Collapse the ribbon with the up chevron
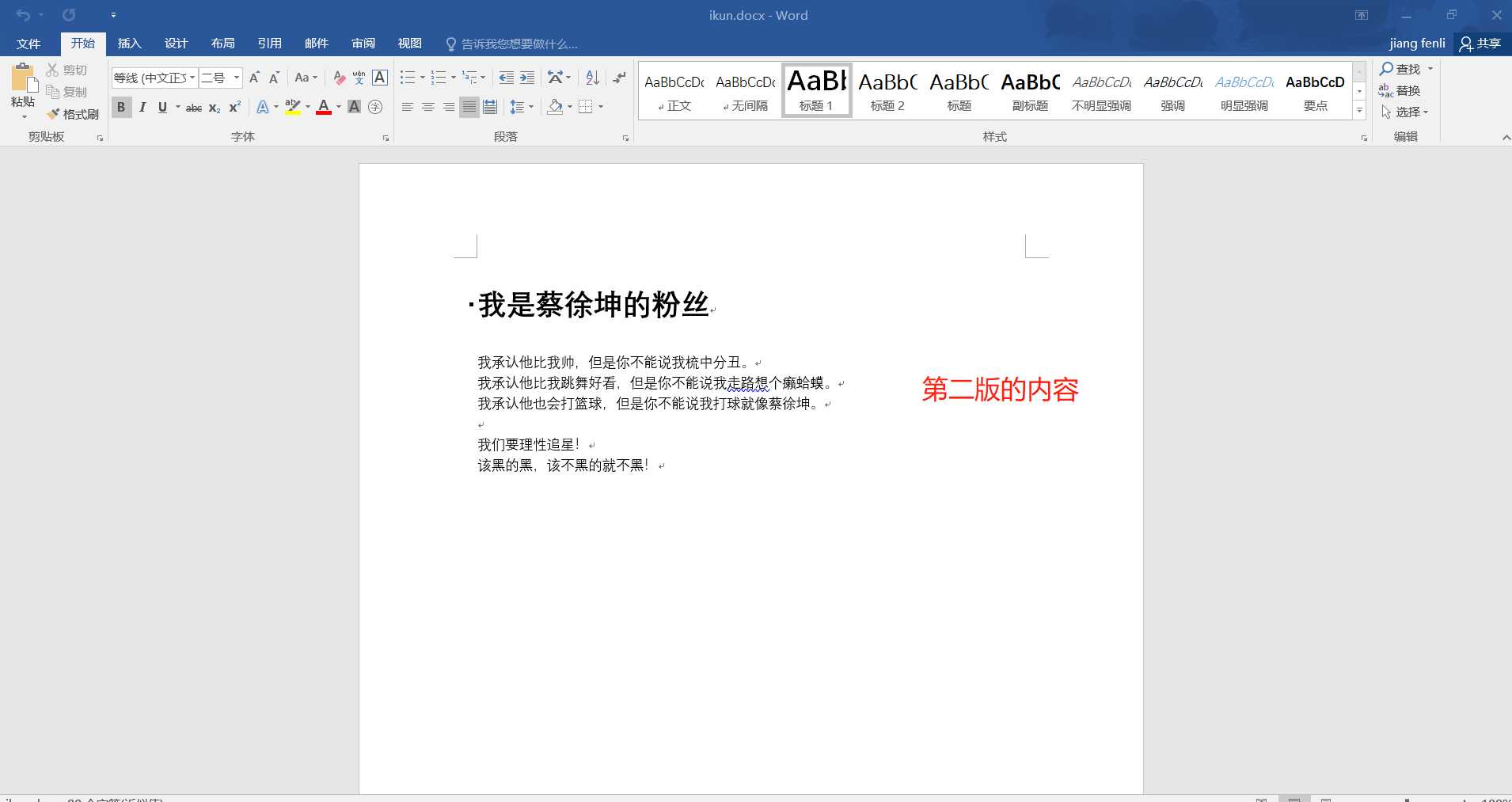Screen dimensions: 1512x802 [1506, 138]
